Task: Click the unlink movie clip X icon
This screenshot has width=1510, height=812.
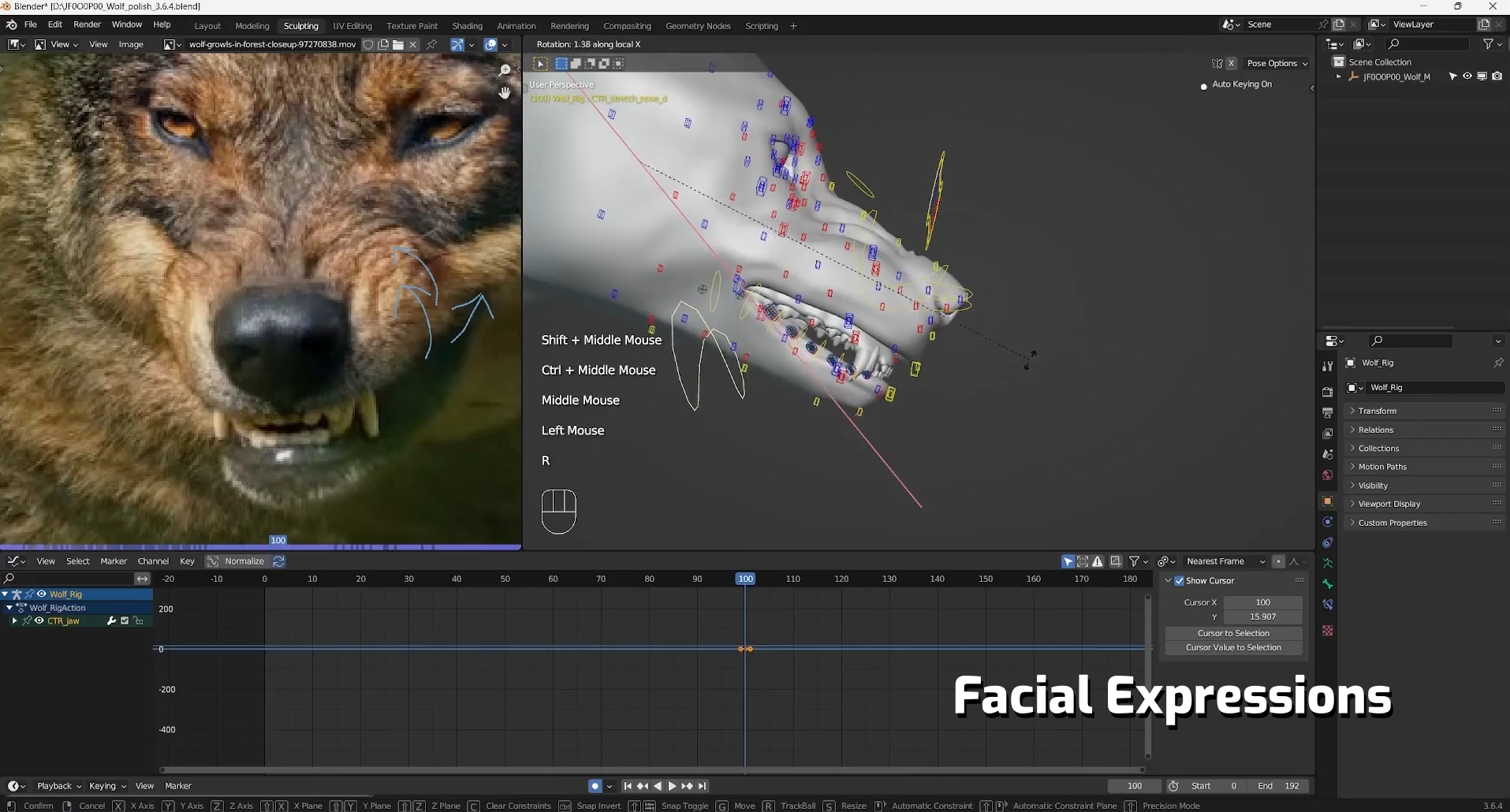Action: tap(412, 45)
